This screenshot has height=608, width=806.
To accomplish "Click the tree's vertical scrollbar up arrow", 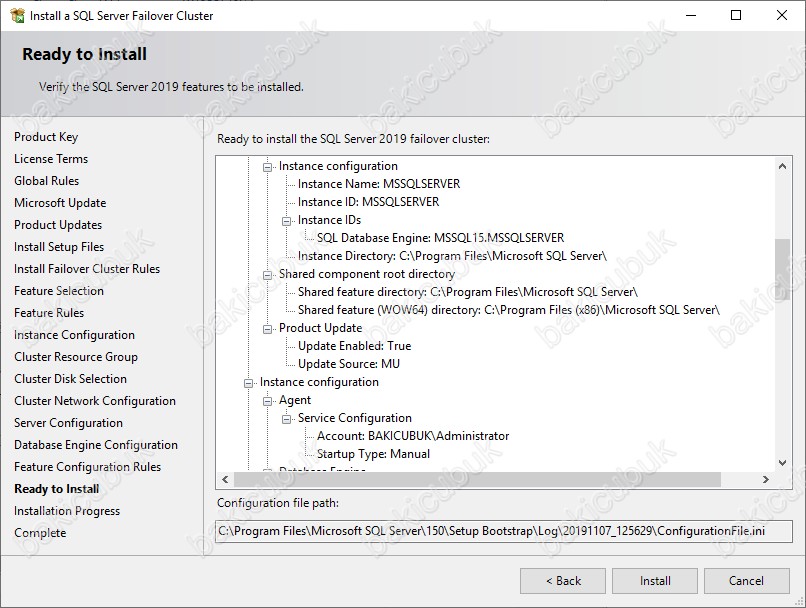I will [782, 166].
